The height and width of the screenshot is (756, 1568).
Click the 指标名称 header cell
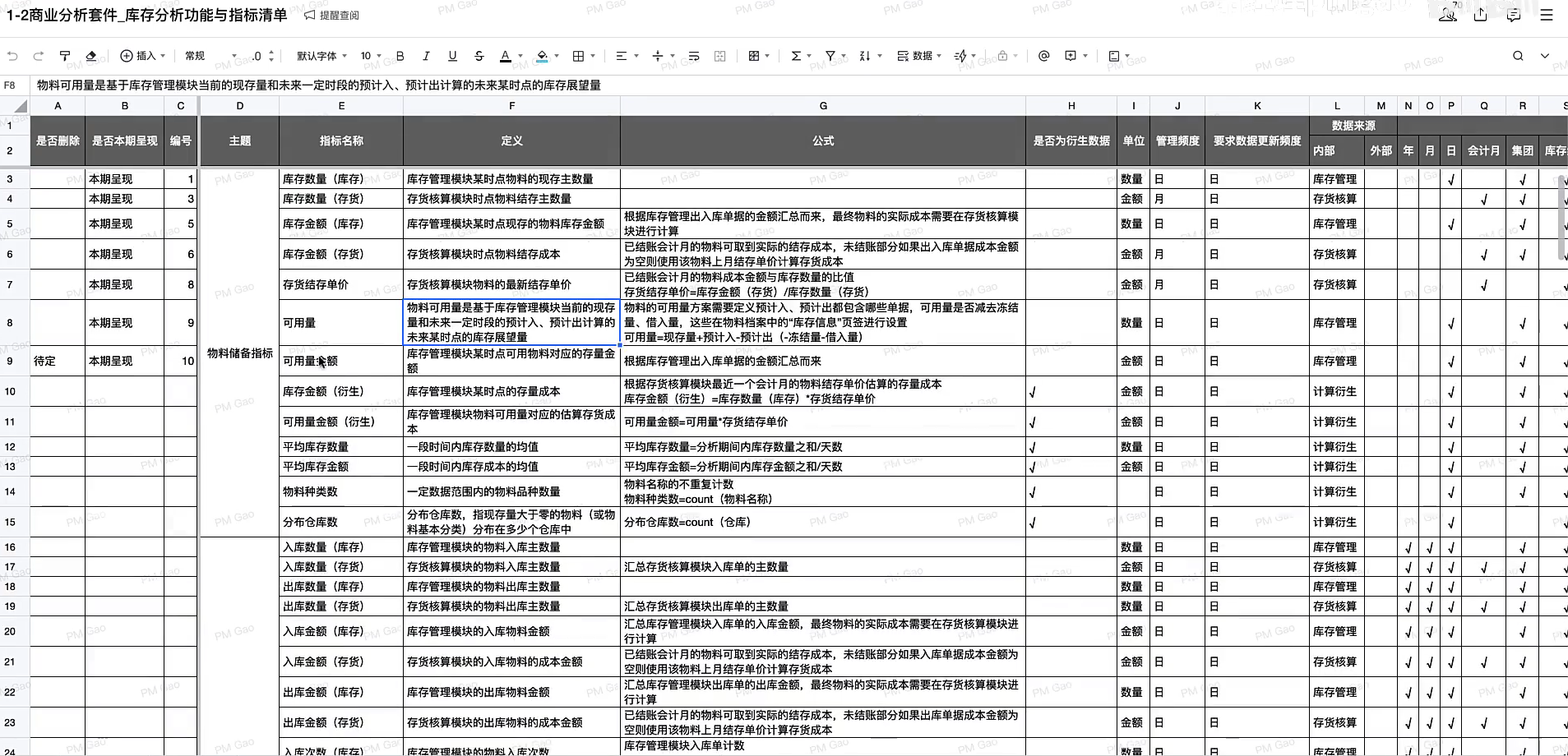[341, 141]
